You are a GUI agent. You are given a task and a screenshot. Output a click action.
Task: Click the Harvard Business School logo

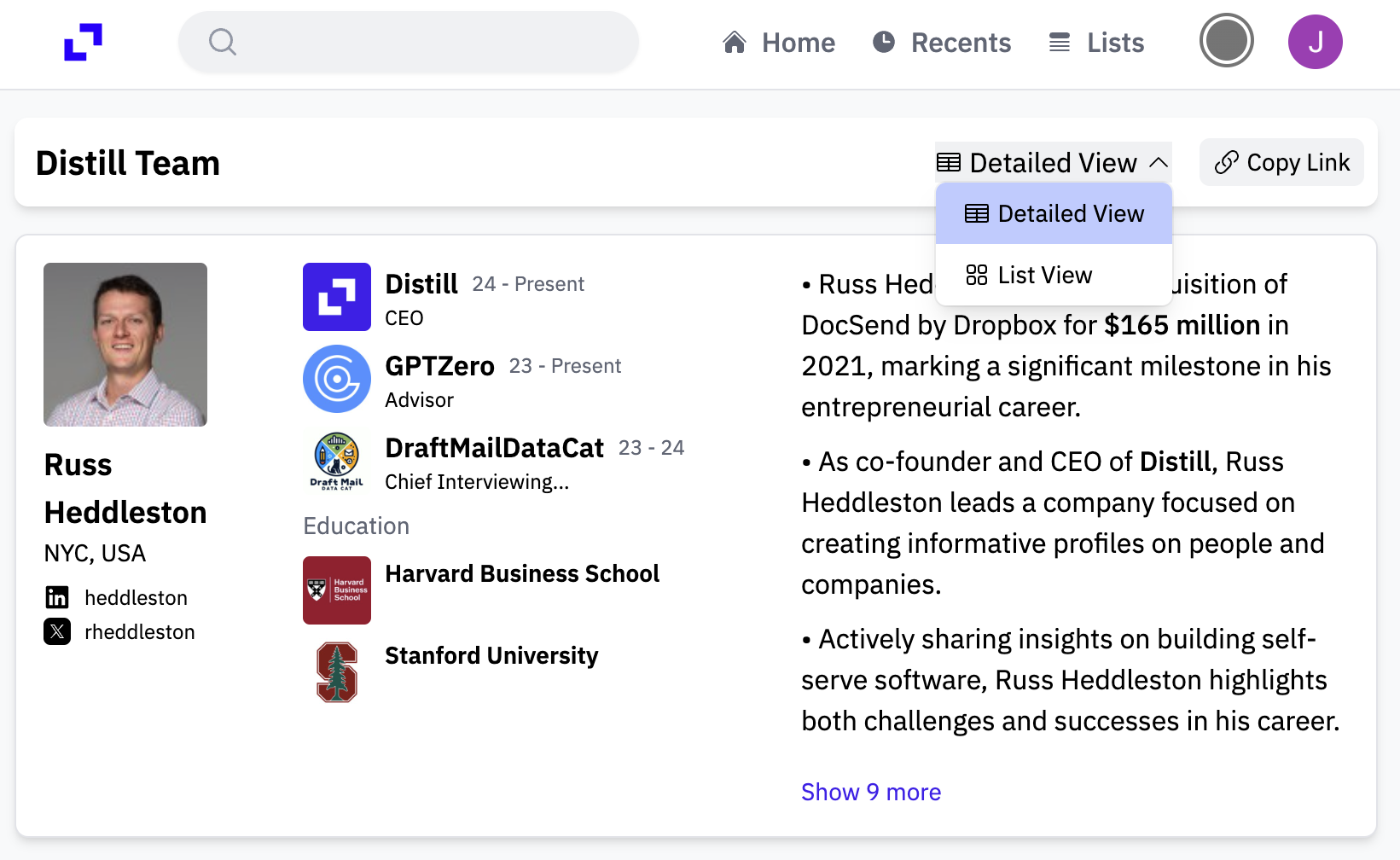click(337, 590)
